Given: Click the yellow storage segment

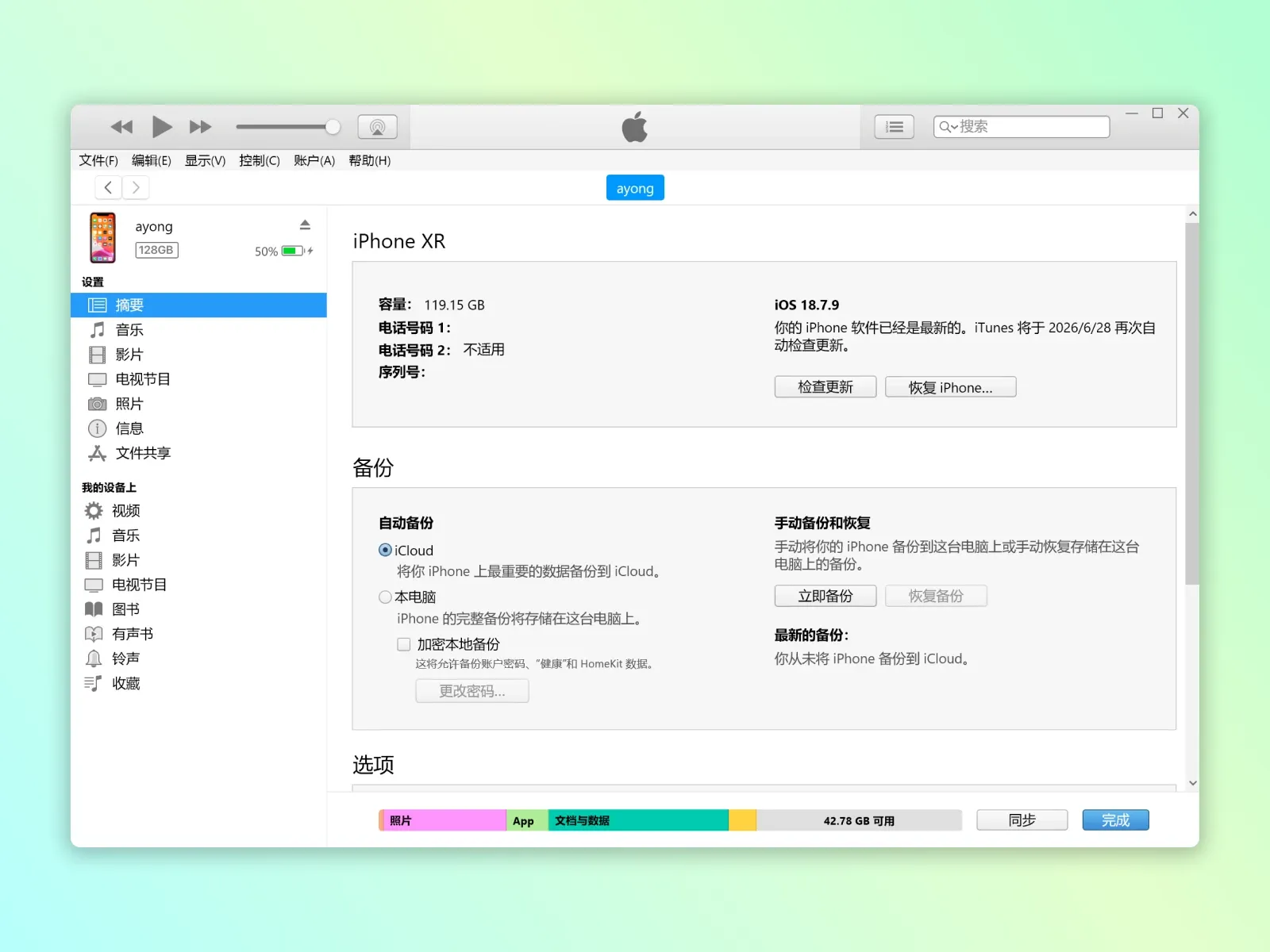Looking at the screenshot, I should 742,820.
